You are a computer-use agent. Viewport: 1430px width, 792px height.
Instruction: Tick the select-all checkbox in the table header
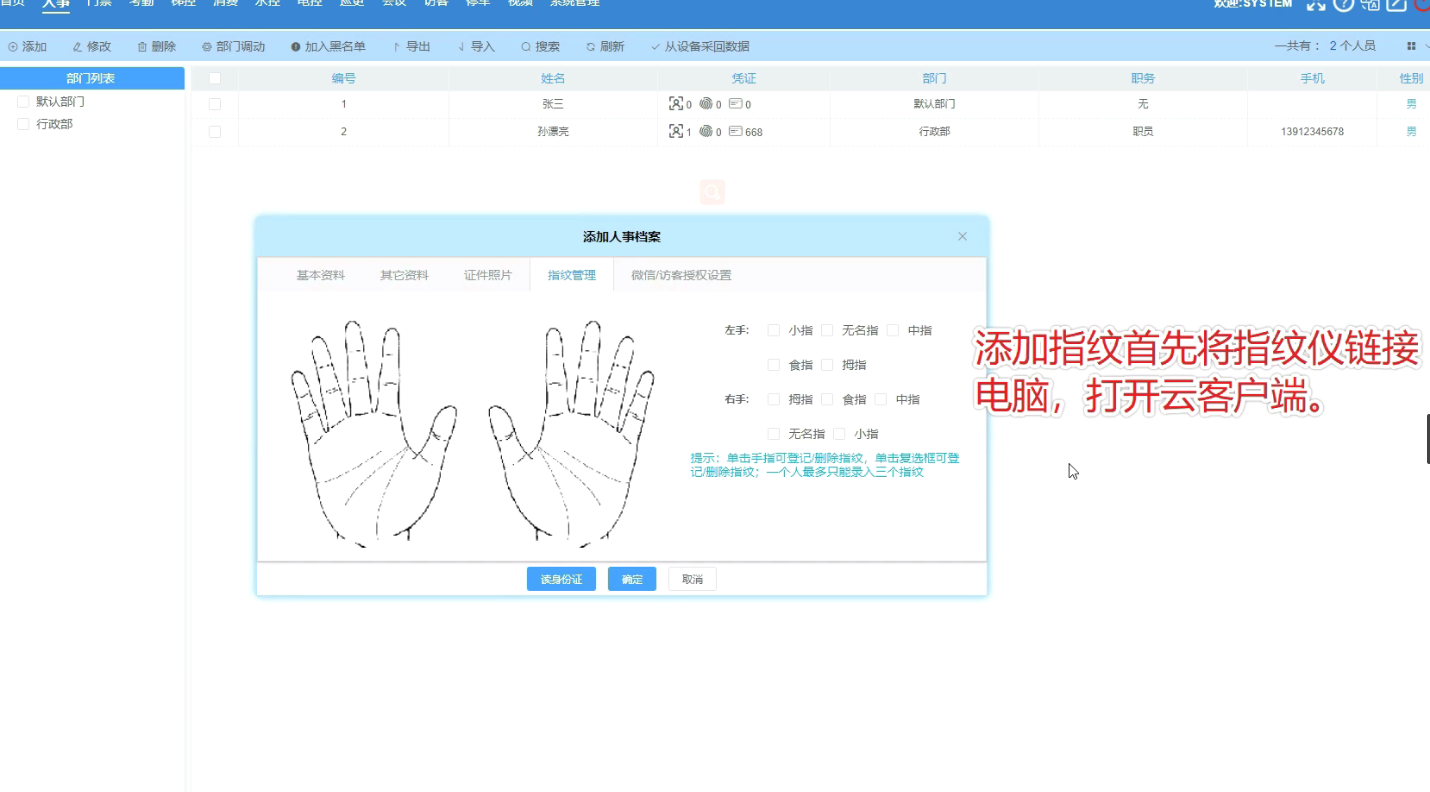(215, 78)
